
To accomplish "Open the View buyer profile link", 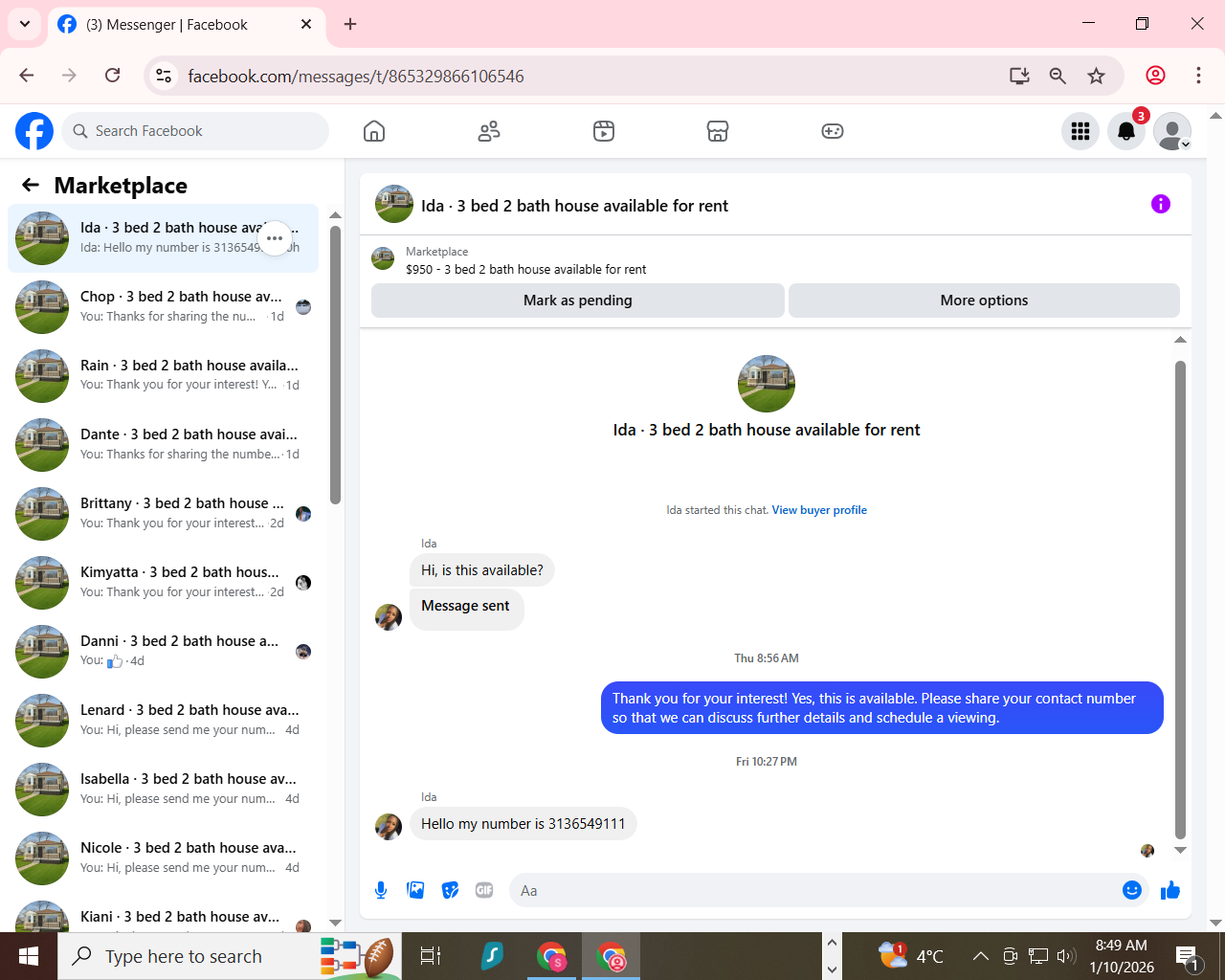I will [819, 510].
